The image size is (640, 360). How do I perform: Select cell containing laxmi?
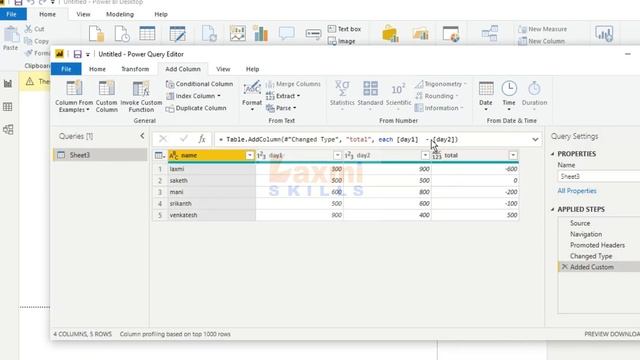211,169
